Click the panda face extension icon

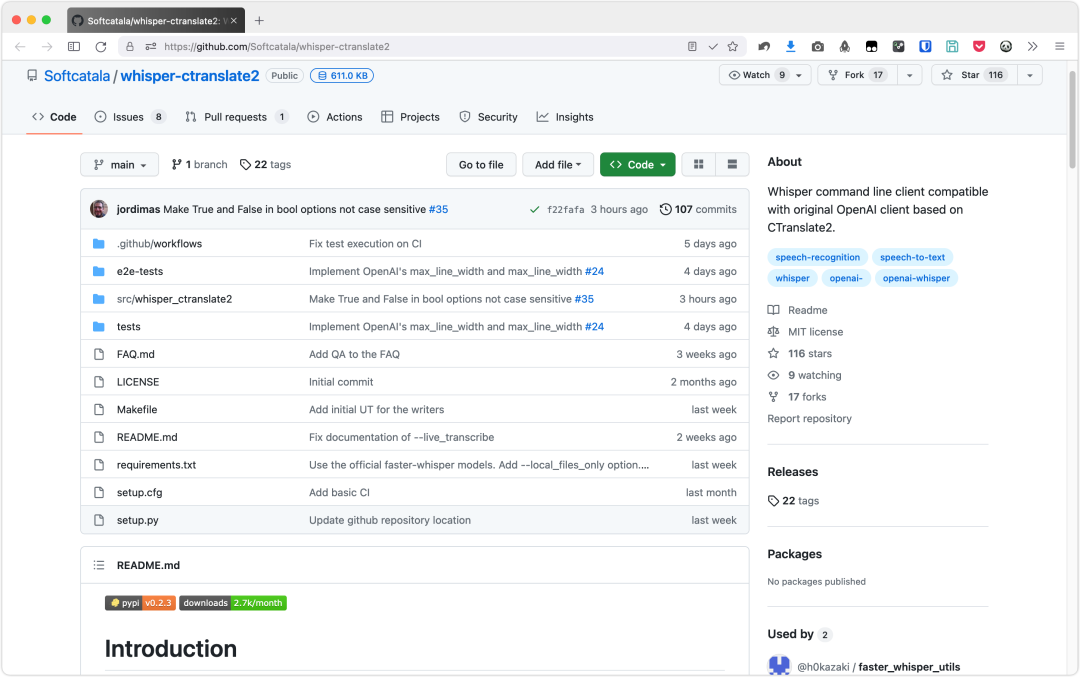click(x=1006, y=47)
